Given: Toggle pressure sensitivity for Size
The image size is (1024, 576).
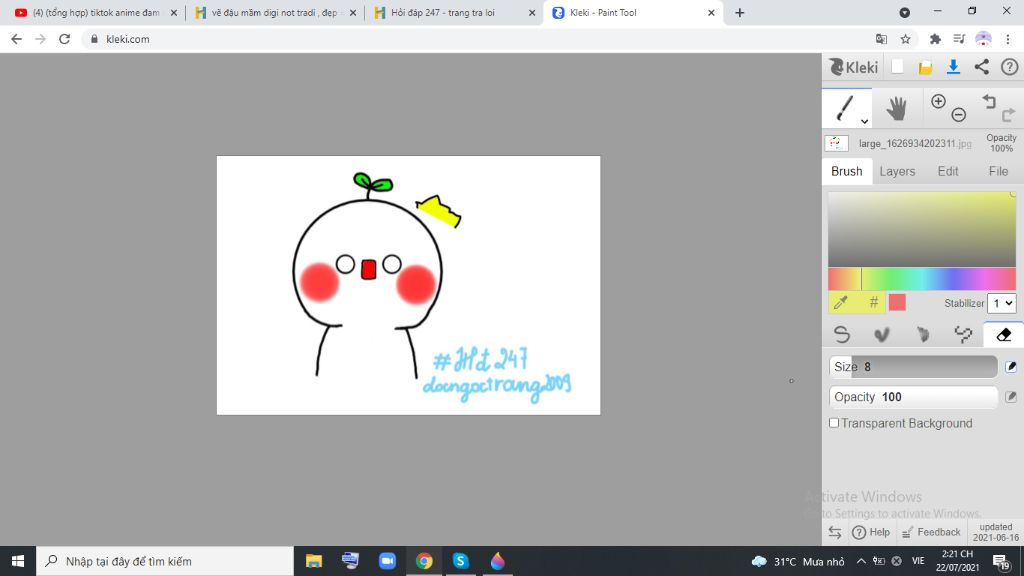Looking at the screenshot, I should [1011, 366].
